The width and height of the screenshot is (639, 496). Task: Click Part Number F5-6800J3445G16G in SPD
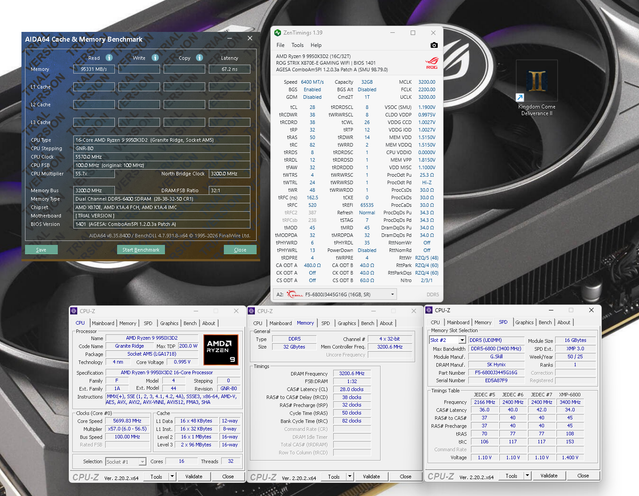[x=496, y=373]
